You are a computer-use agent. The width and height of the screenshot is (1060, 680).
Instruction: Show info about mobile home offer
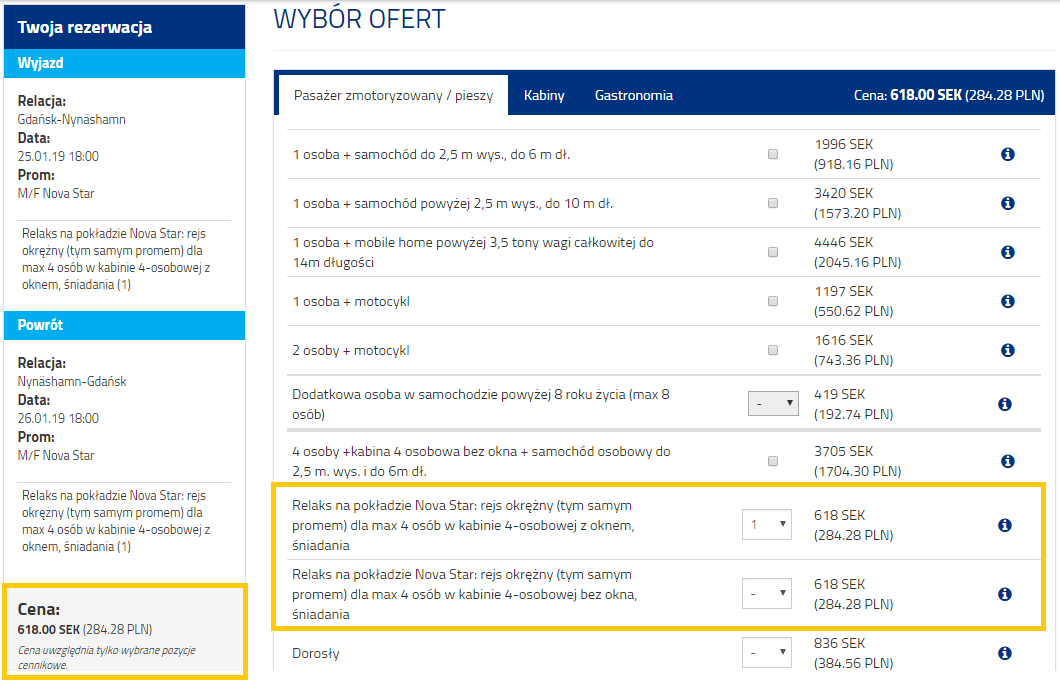pyautogui.click(x=1007, y=252)
